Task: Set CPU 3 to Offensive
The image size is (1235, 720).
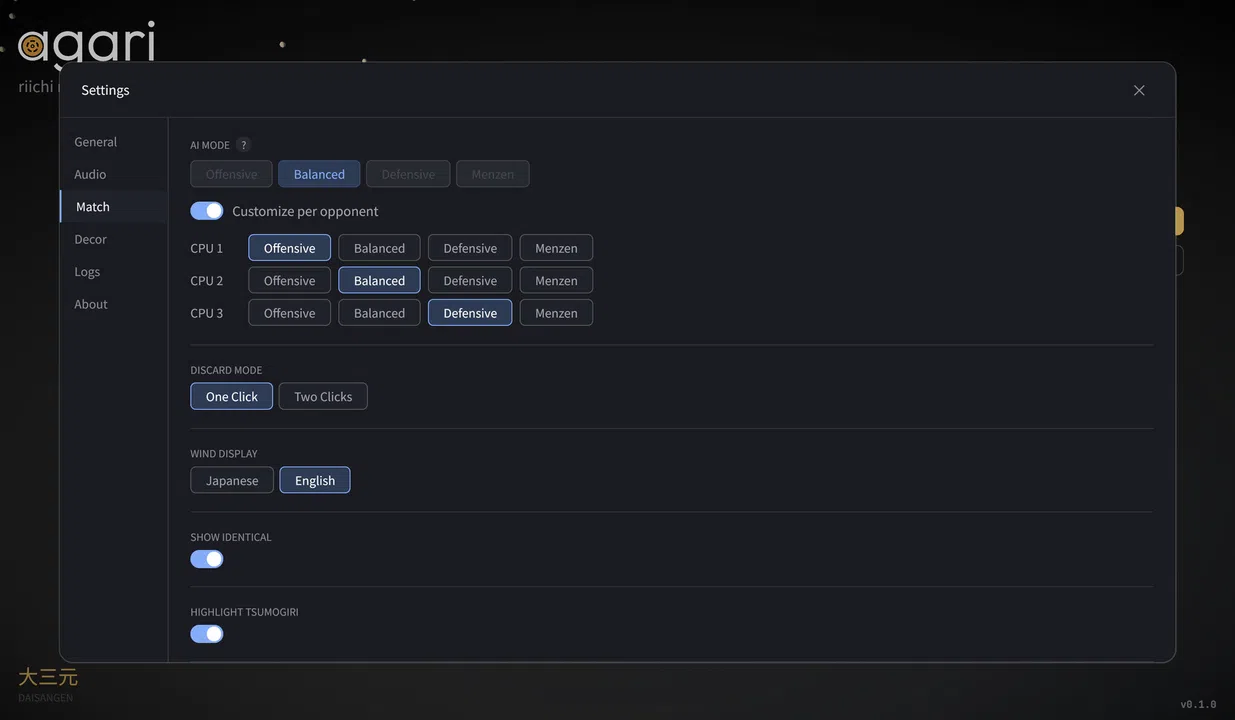Action: tap(289, 313)
